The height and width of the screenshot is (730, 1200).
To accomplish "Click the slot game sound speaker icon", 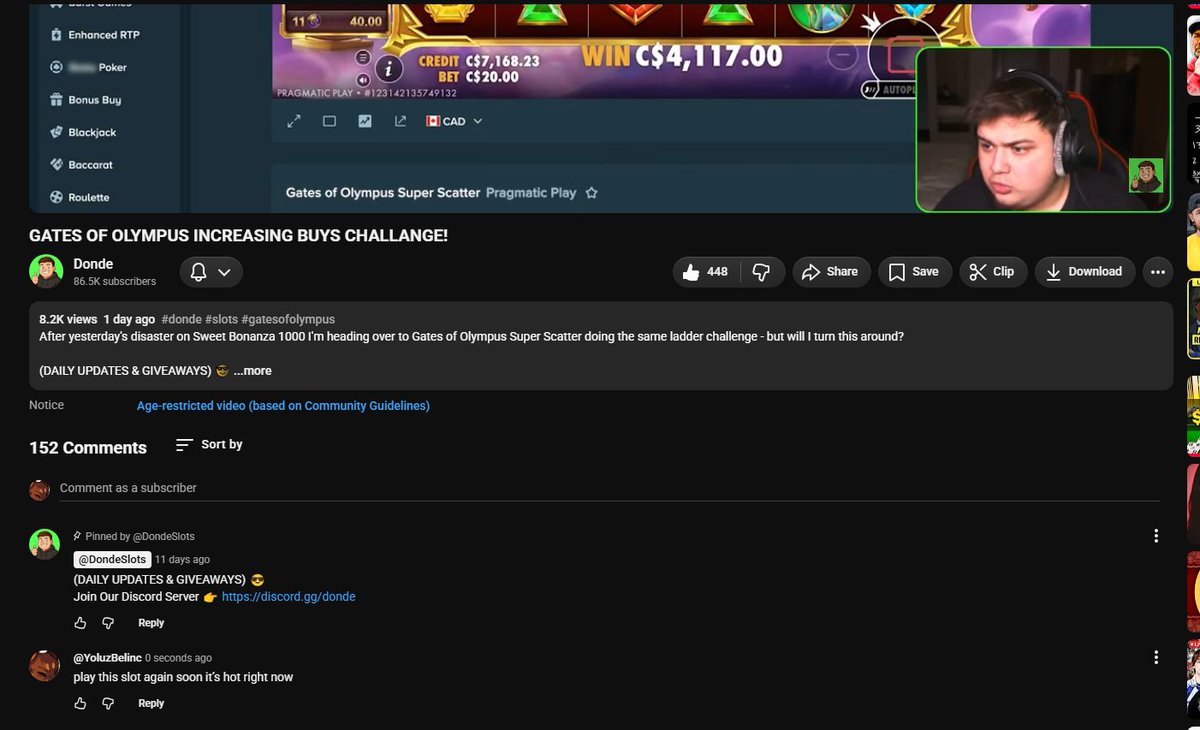I will (362, 80).
